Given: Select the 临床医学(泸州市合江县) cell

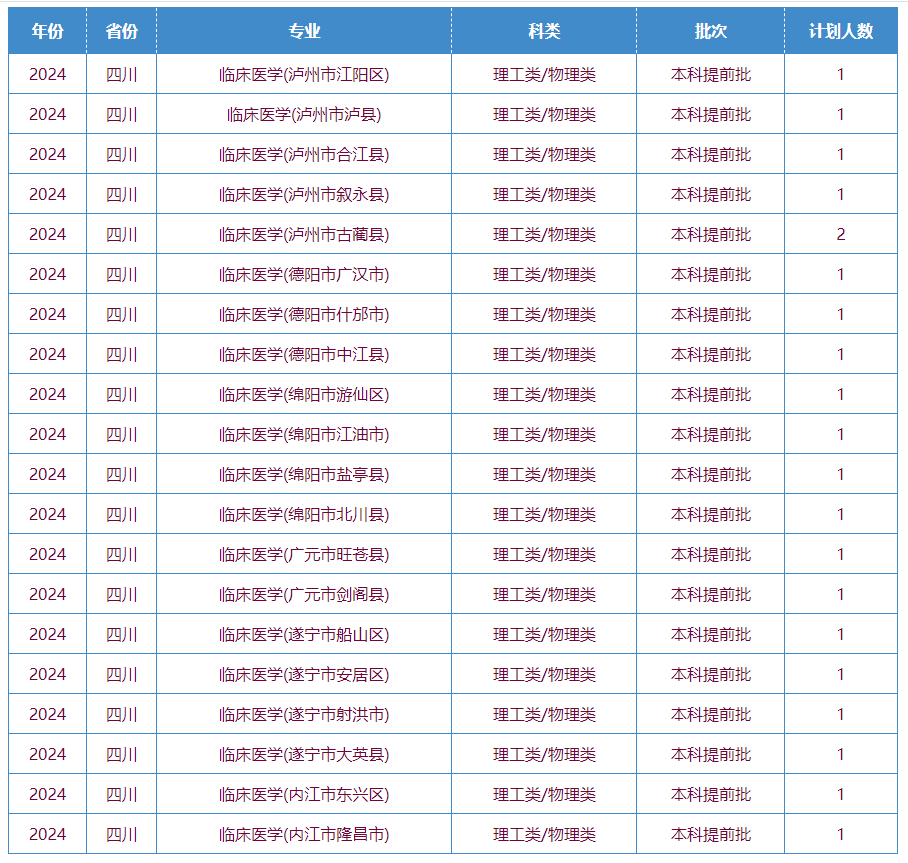Looking at the screenshot, I should (304, 154).
